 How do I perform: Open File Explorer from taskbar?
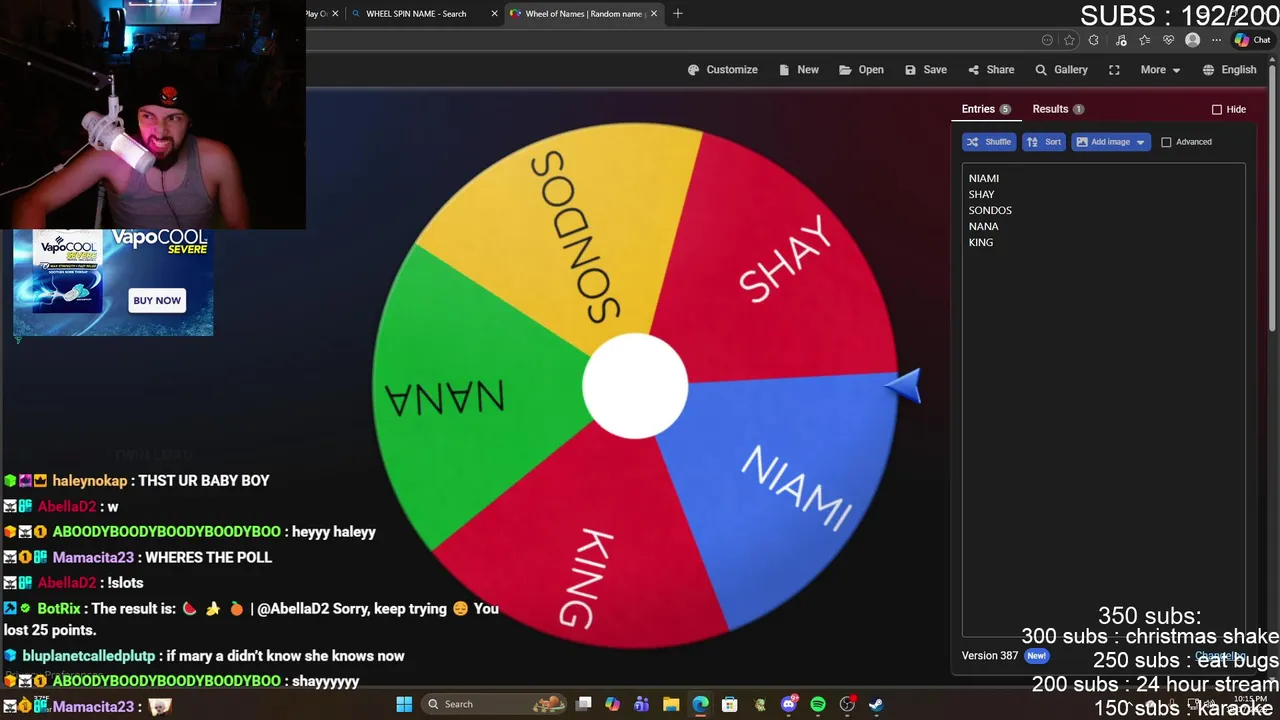(x=671, y=704)
